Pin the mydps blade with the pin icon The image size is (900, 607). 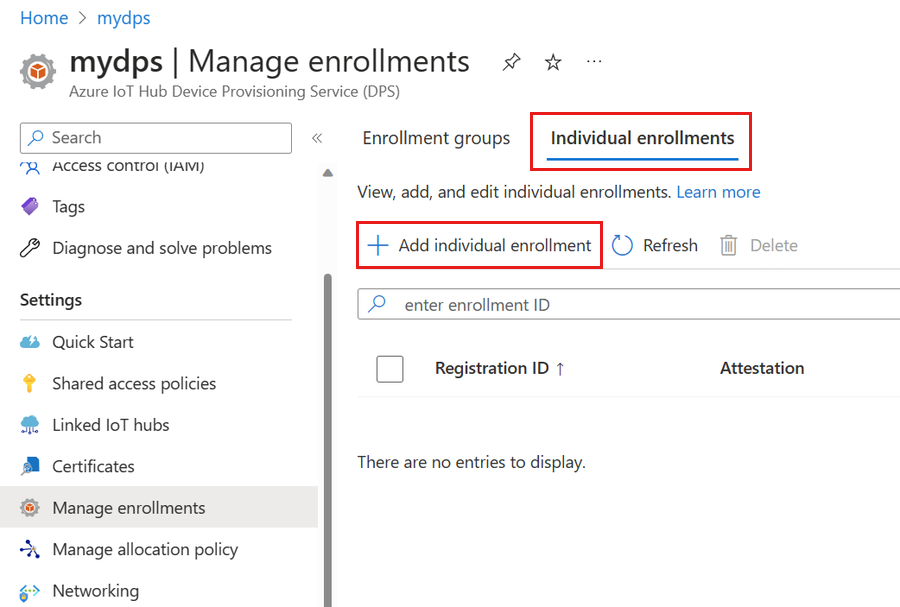511,62
